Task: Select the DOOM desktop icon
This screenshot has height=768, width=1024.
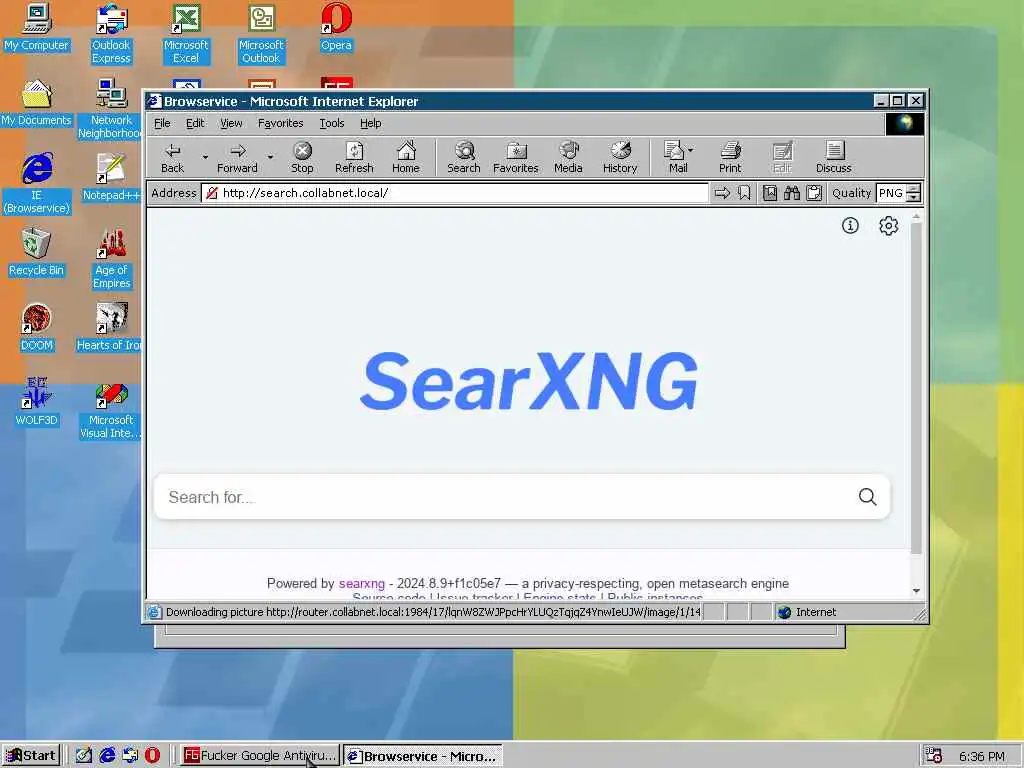Action: [x=37, y=327]
